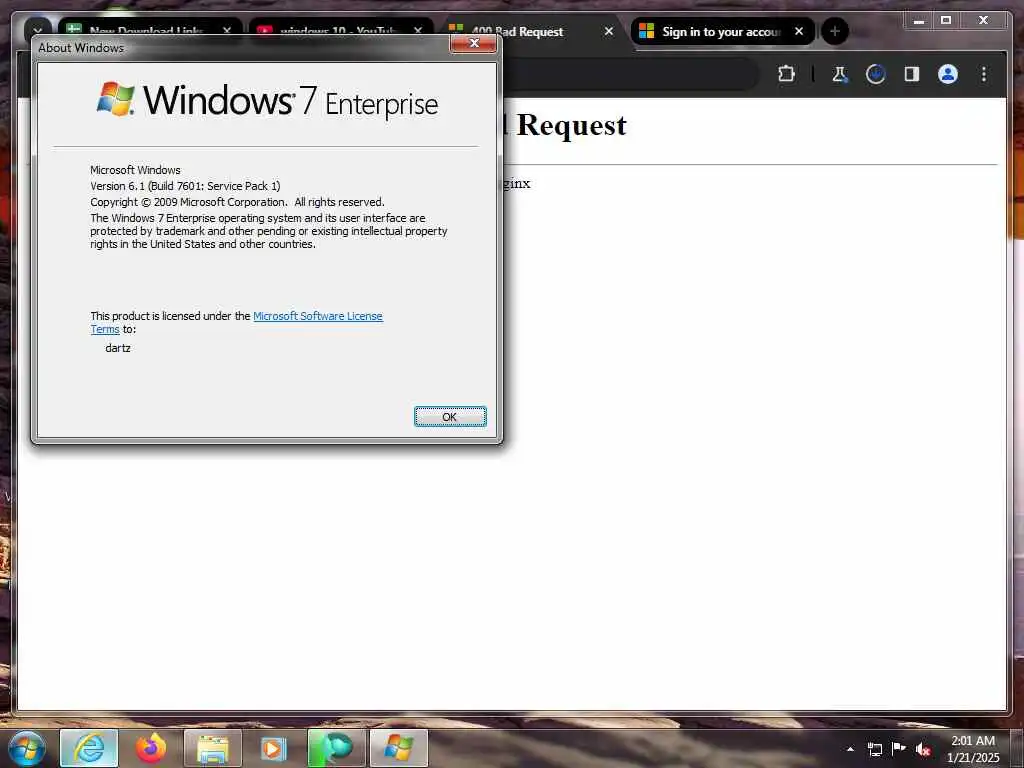
Task: Open a new browser tab
Action: click(835, 31)
